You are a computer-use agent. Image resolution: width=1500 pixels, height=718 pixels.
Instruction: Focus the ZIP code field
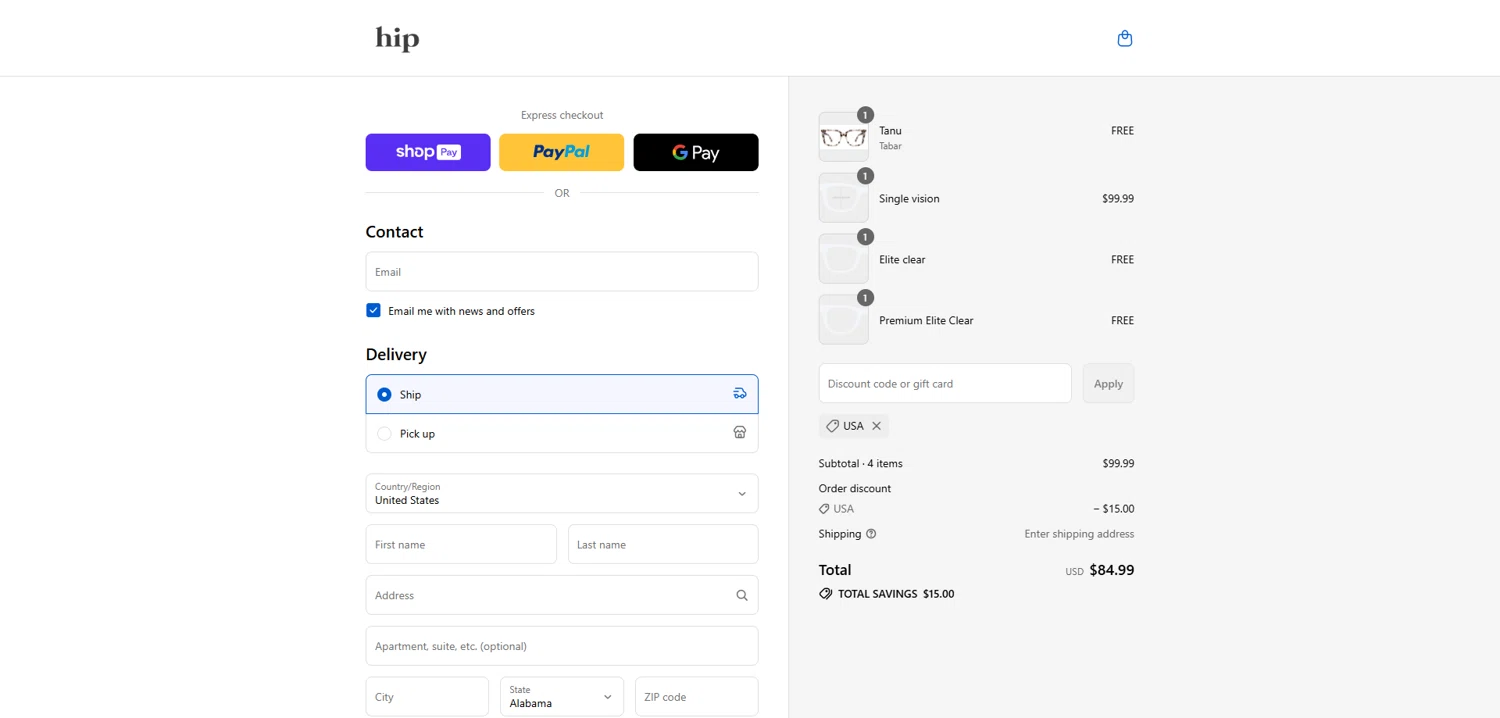697,697
